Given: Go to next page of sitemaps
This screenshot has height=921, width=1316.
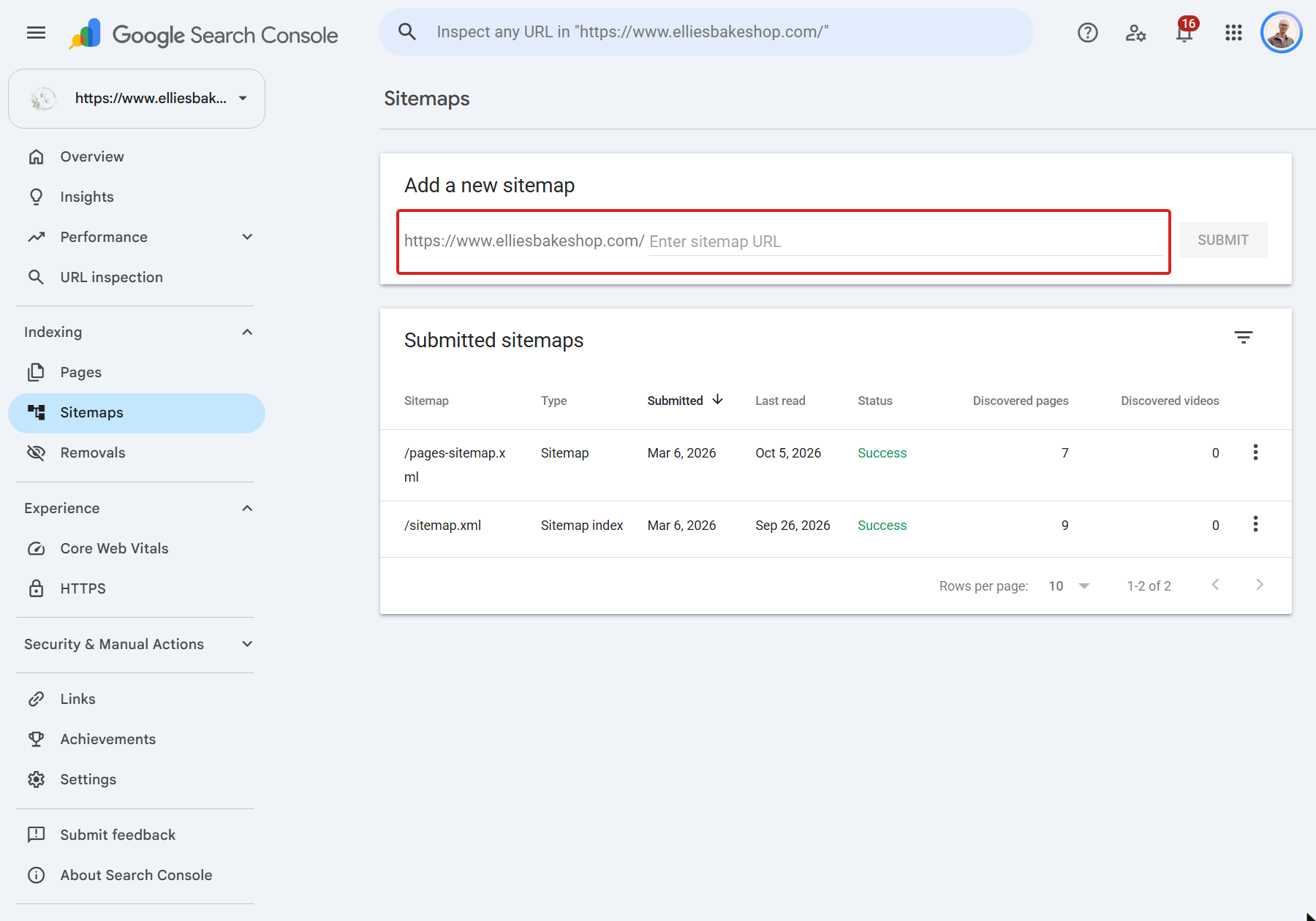Looking at the screenshot, I should pyautogui.click(x=1259, y=585).
